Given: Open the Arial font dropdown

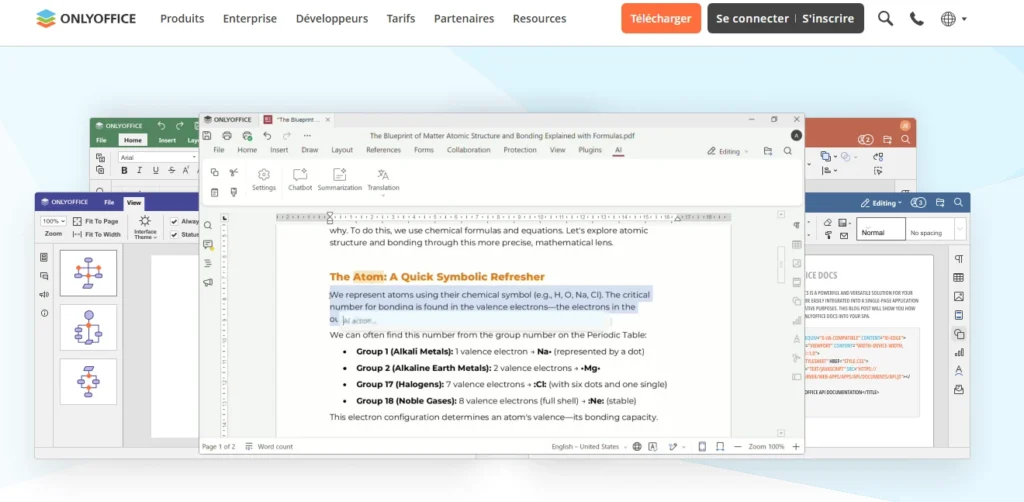Looking at the screenshot, I should click(x=158, y=157).
